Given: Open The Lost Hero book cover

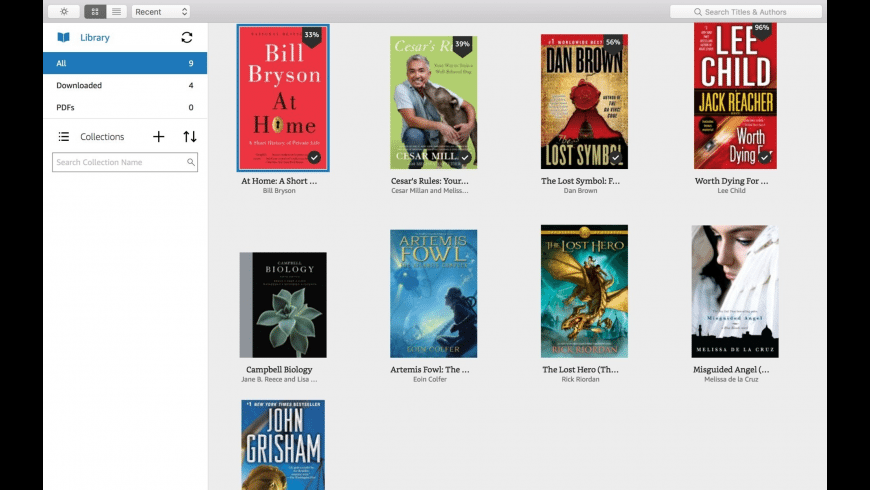Looking at the screenshot, I should (584, 291).
